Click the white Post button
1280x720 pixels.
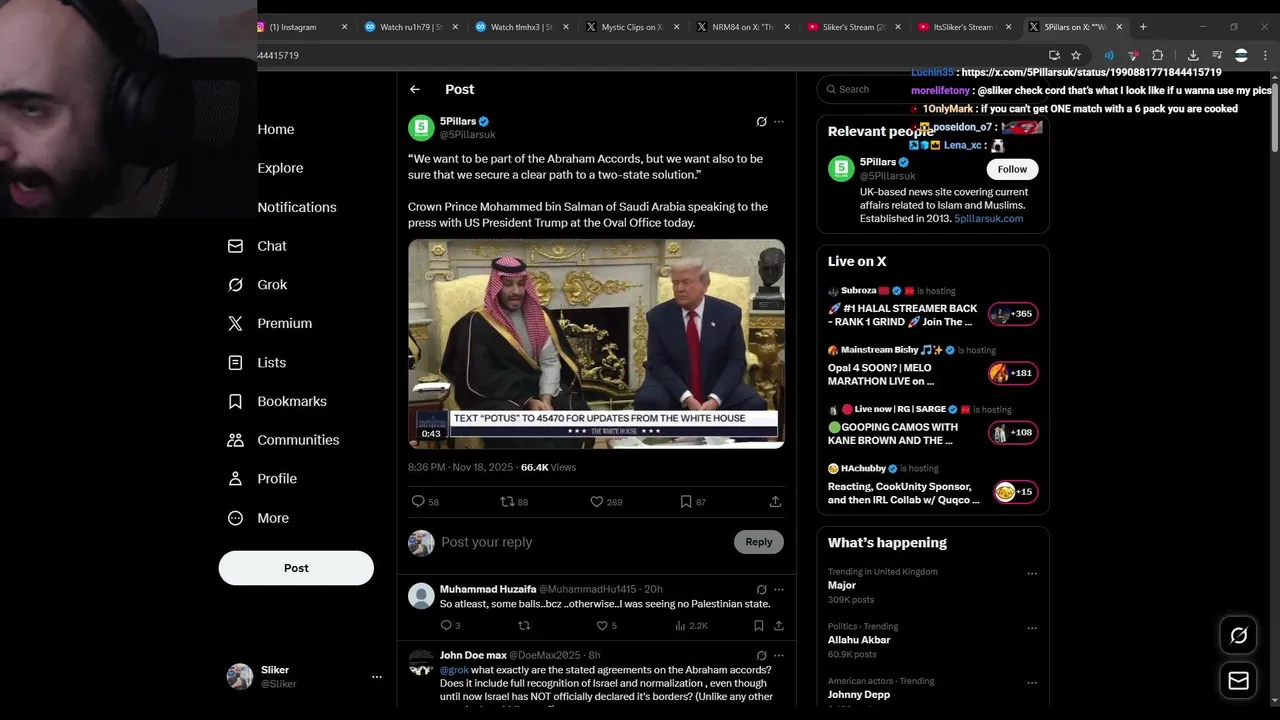[296, 568]
